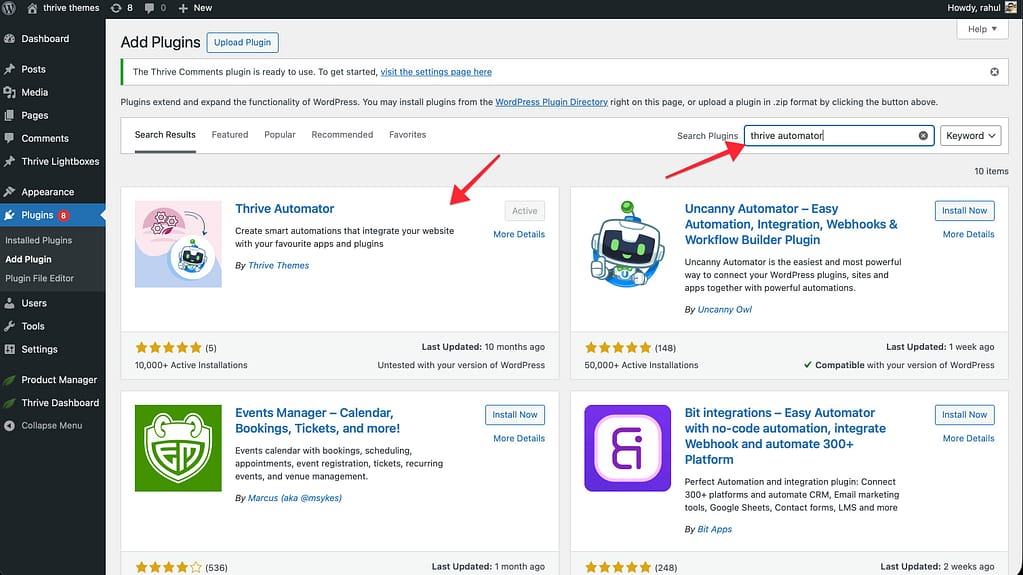This screenshot has height=575, width=1023.
Task: Click the Events Manager plugin icon
Action: (x=178, y=448)
